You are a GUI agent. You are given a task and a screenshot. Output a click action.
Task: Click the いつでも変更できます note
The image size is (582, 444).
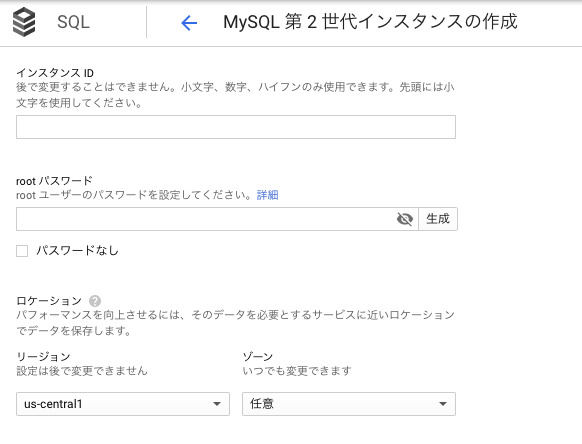point(297,371)
